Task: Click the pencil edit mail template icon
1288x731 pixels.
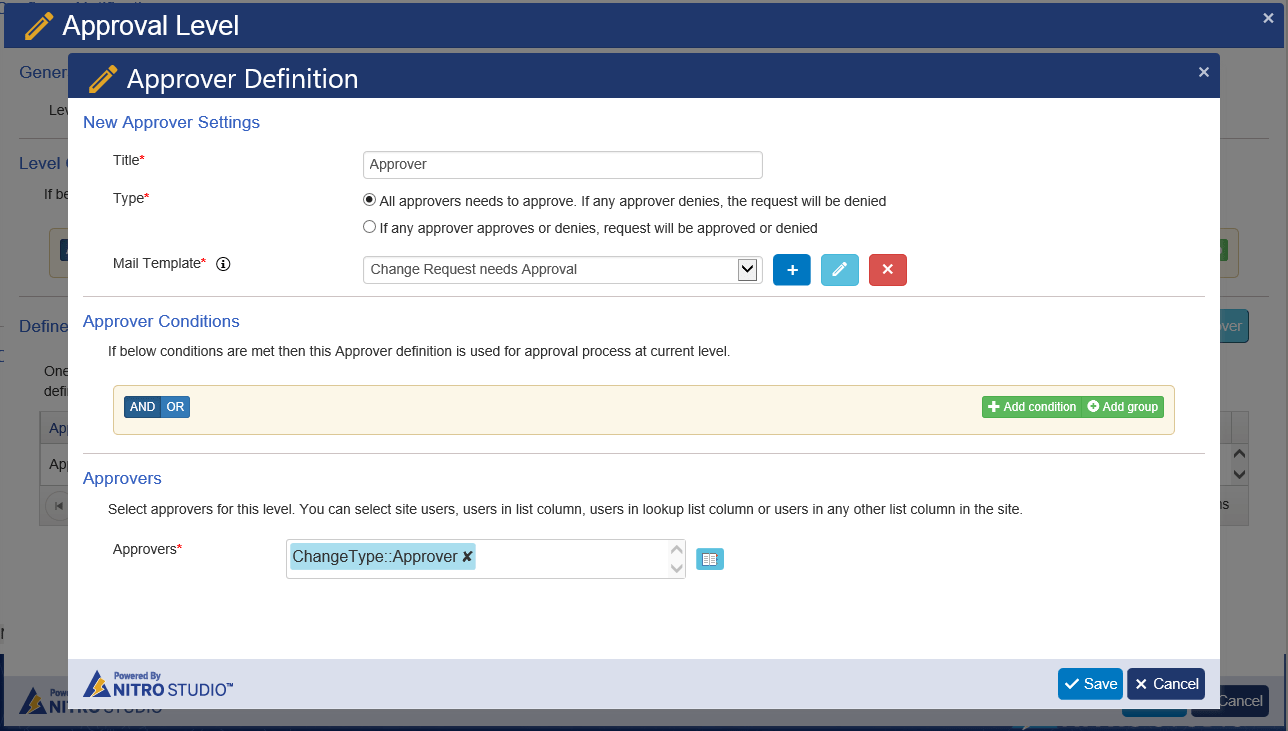Action: point(839,270)
